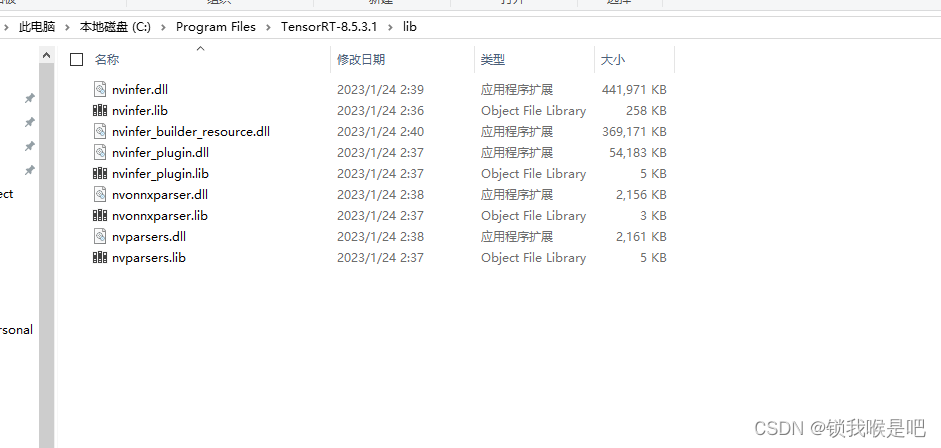This screenshot has height=448, width=941.
Task: Click the nvinfer_plugin.dll icon
Action: (x=100, y=152)
